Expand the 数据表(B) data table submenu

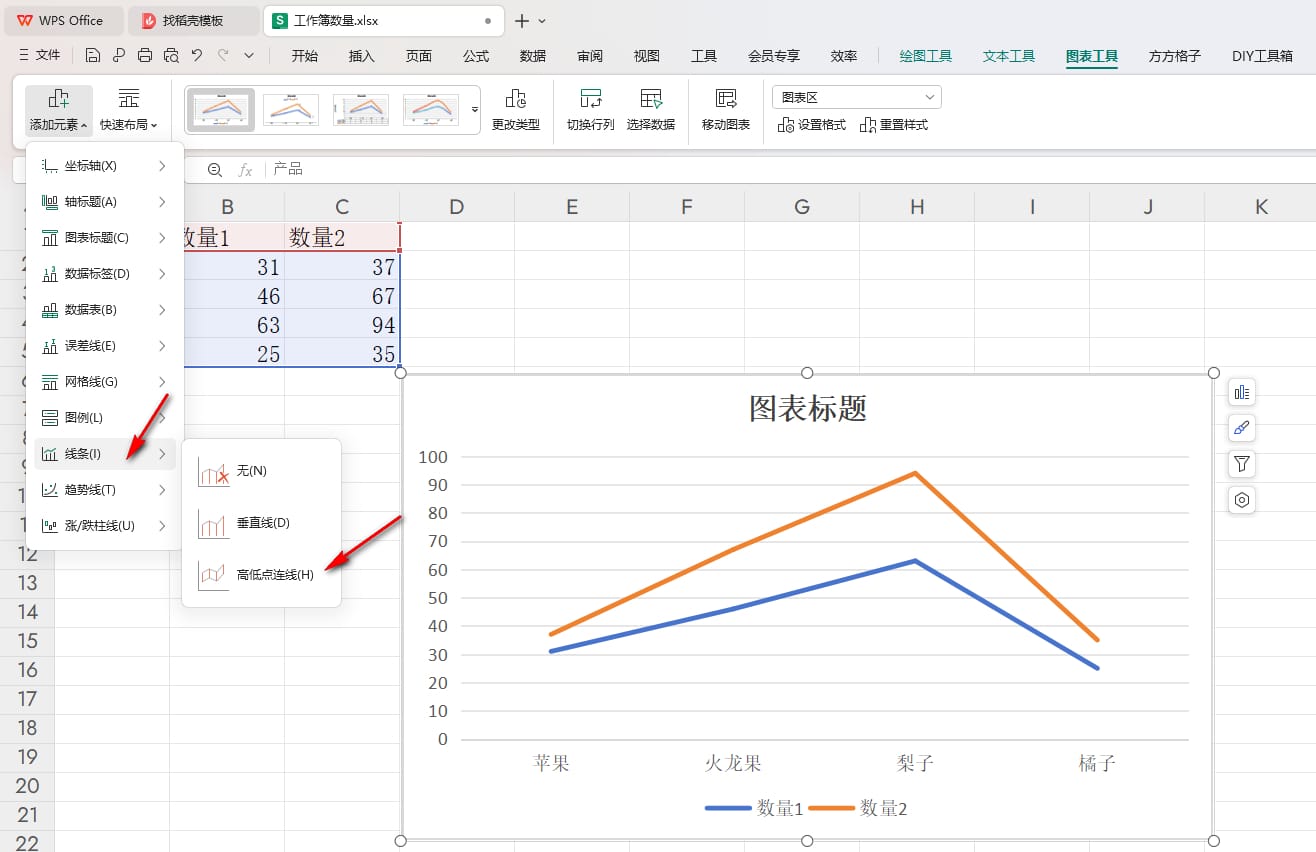(104, 310)
